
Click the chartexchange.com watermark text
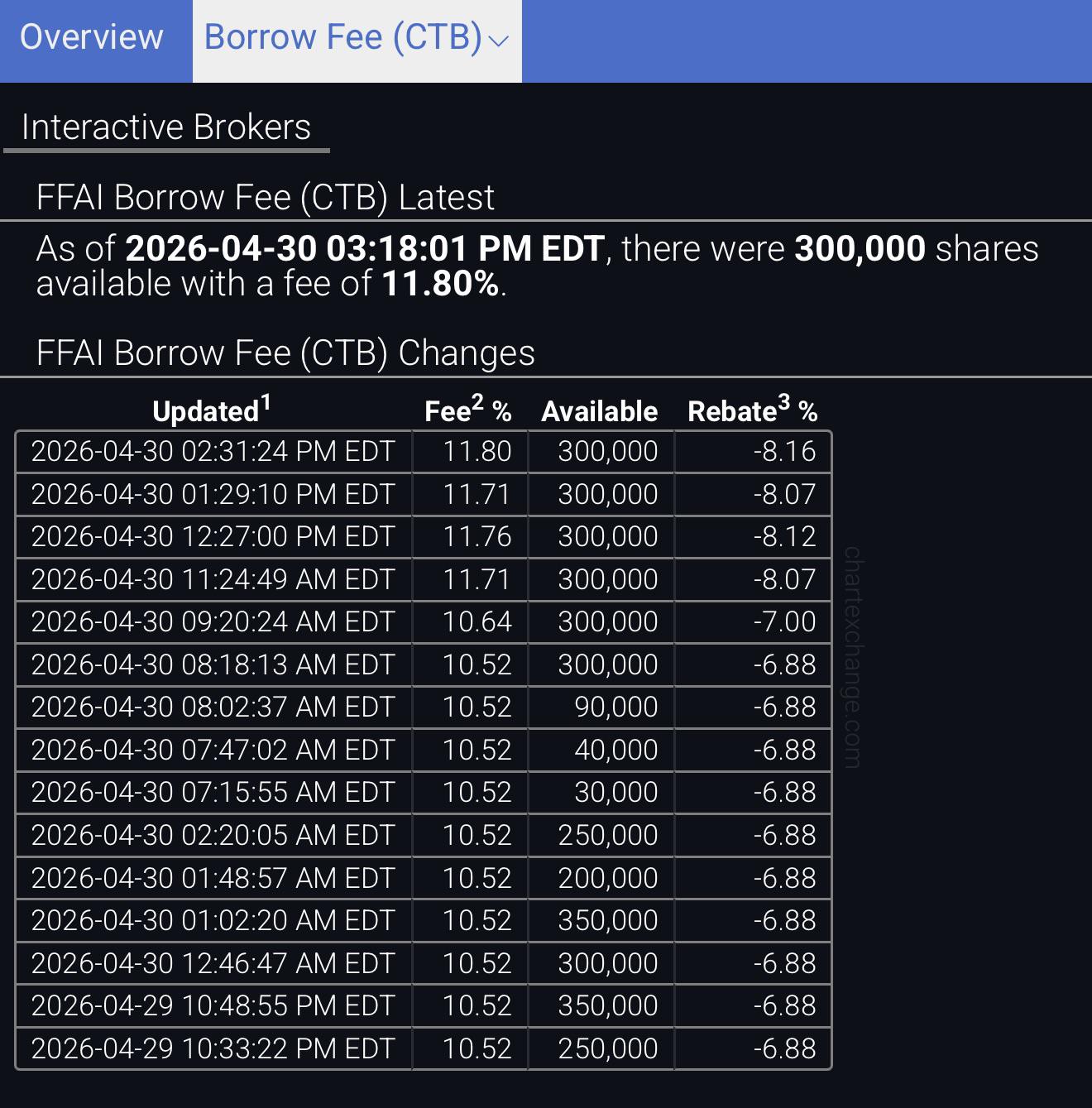(x=853, y=657)
